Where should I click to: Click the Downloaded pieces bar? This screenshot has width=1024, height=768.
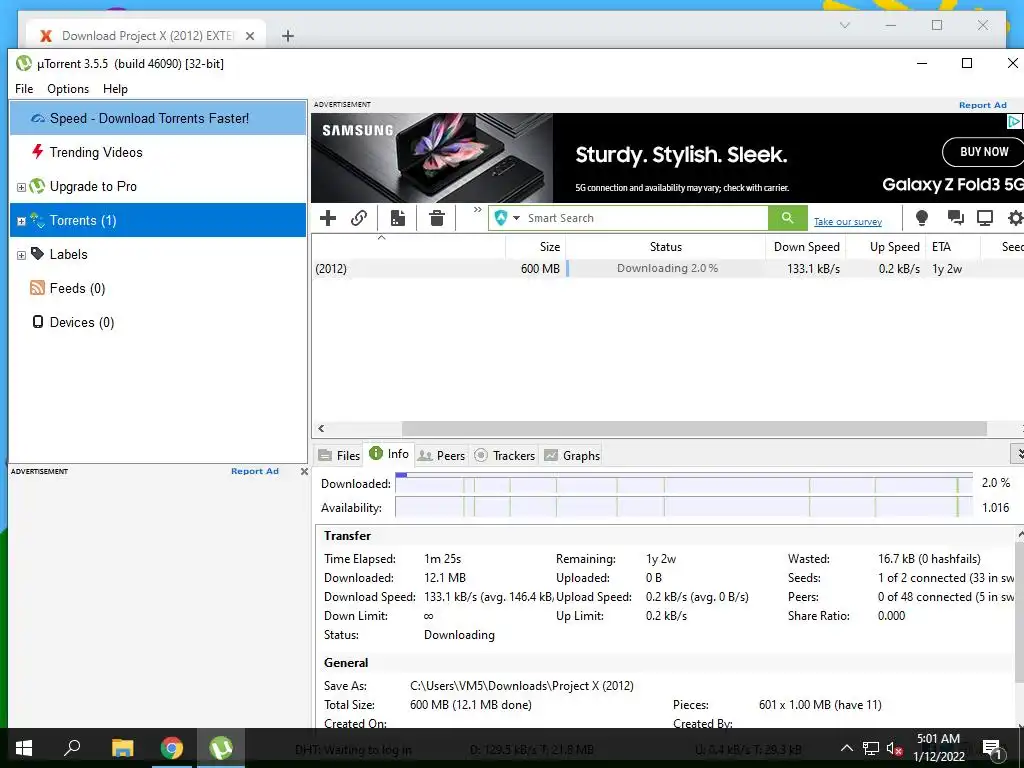coord(683,483)
